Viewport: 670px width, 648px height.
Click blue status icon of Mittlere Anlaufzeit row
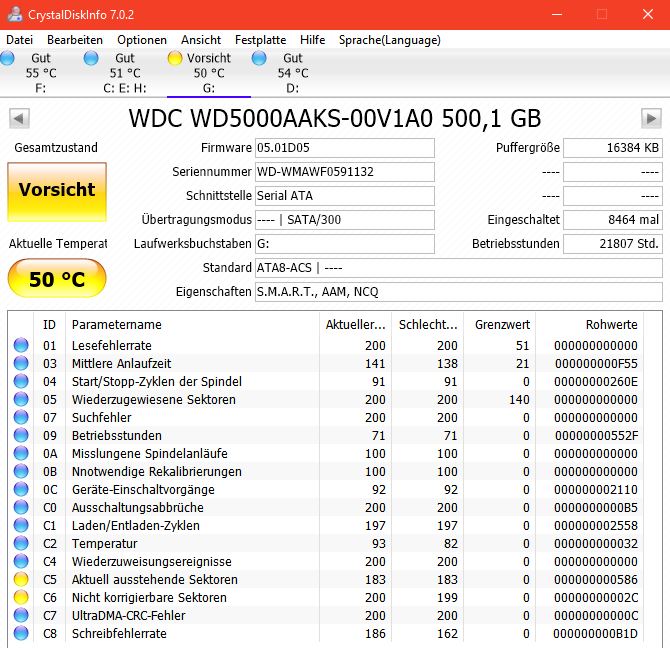21,363
